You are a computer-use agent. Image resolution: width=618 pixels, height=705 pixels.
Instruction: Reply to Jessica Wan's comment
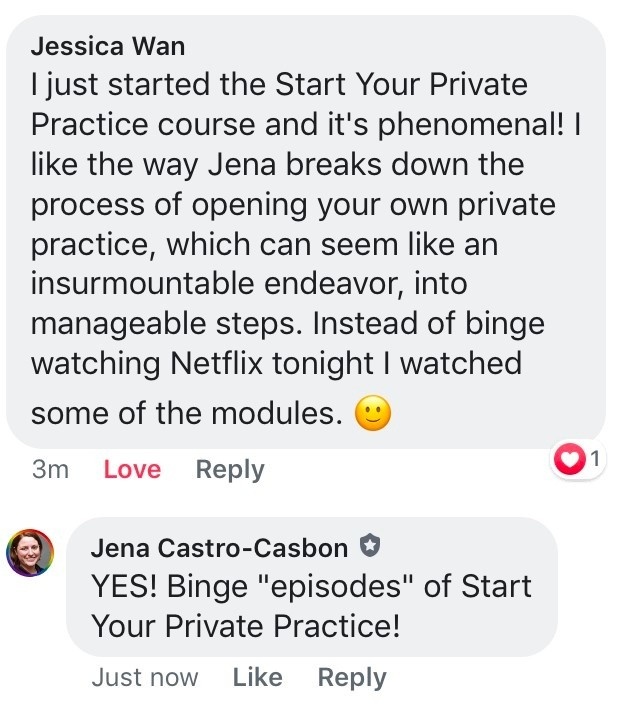coord(230,470)
